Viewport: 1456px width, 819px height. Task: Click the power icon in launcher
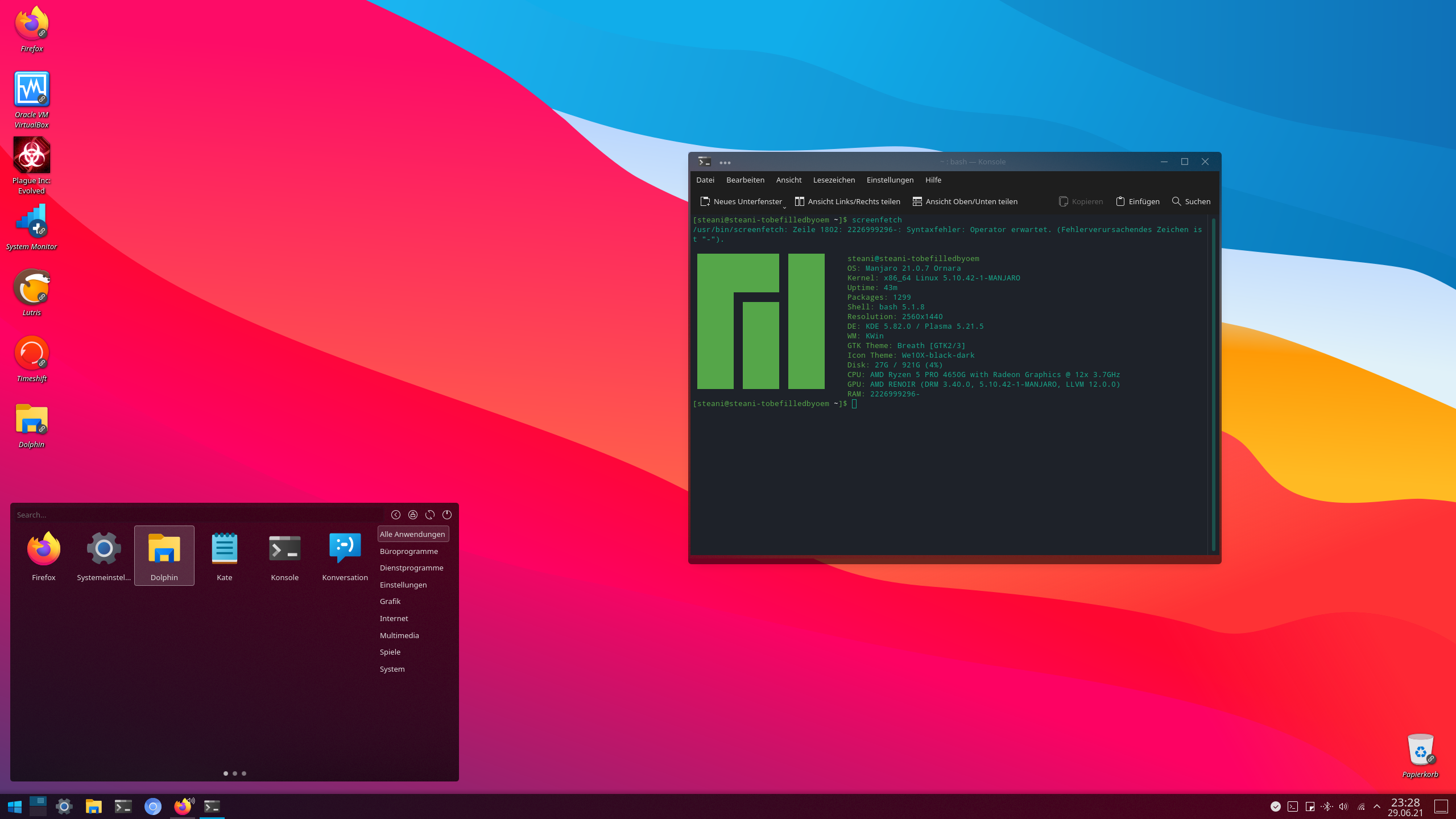447,515
